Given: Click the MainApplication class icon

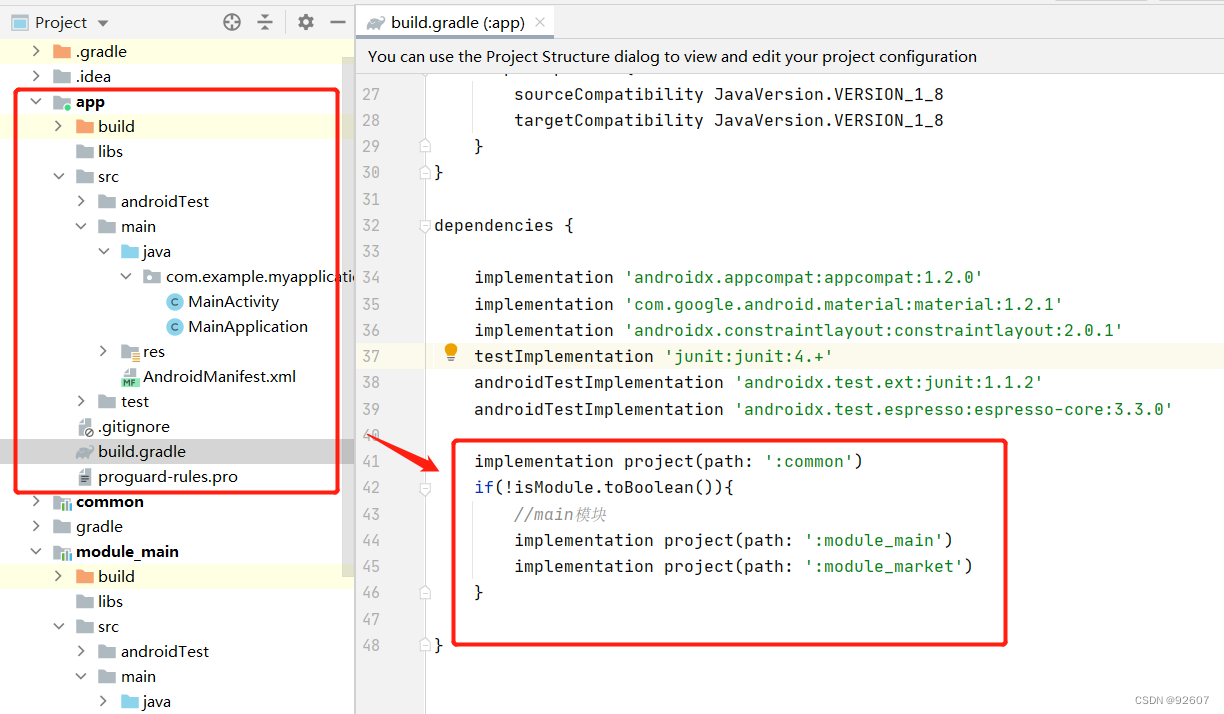Looking at the screenshot, I should pyautogui.click(x=175, y=327).
